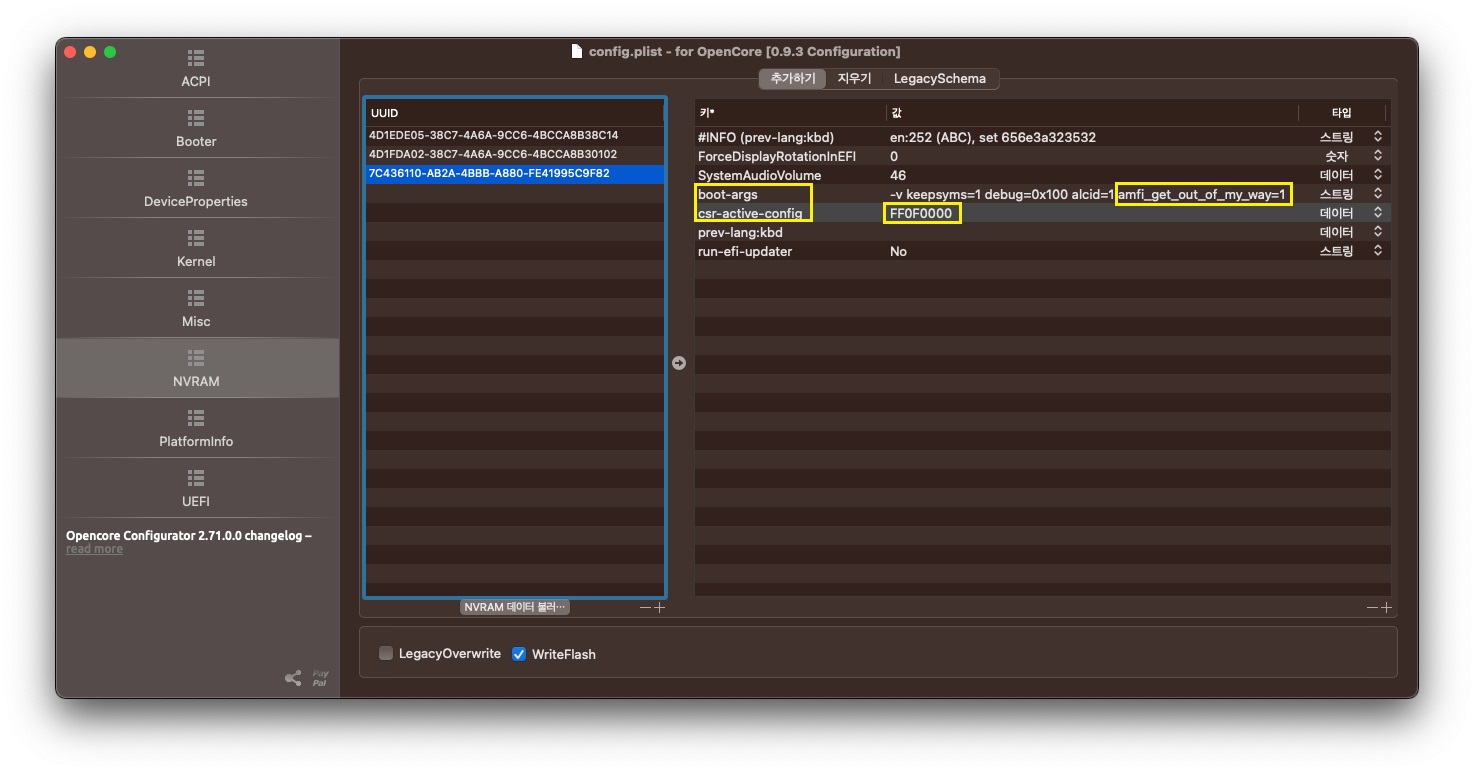The image size is (1474, 772).
Task: Open the UEFI section in sidebar
Action: coord(196,488)
